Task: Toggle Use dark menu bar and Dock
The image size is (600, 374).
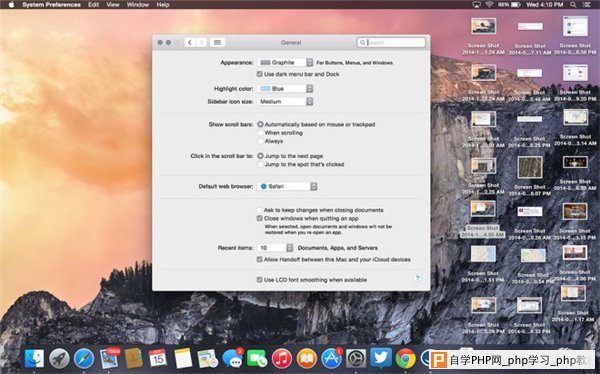Action: pos(259,74)
